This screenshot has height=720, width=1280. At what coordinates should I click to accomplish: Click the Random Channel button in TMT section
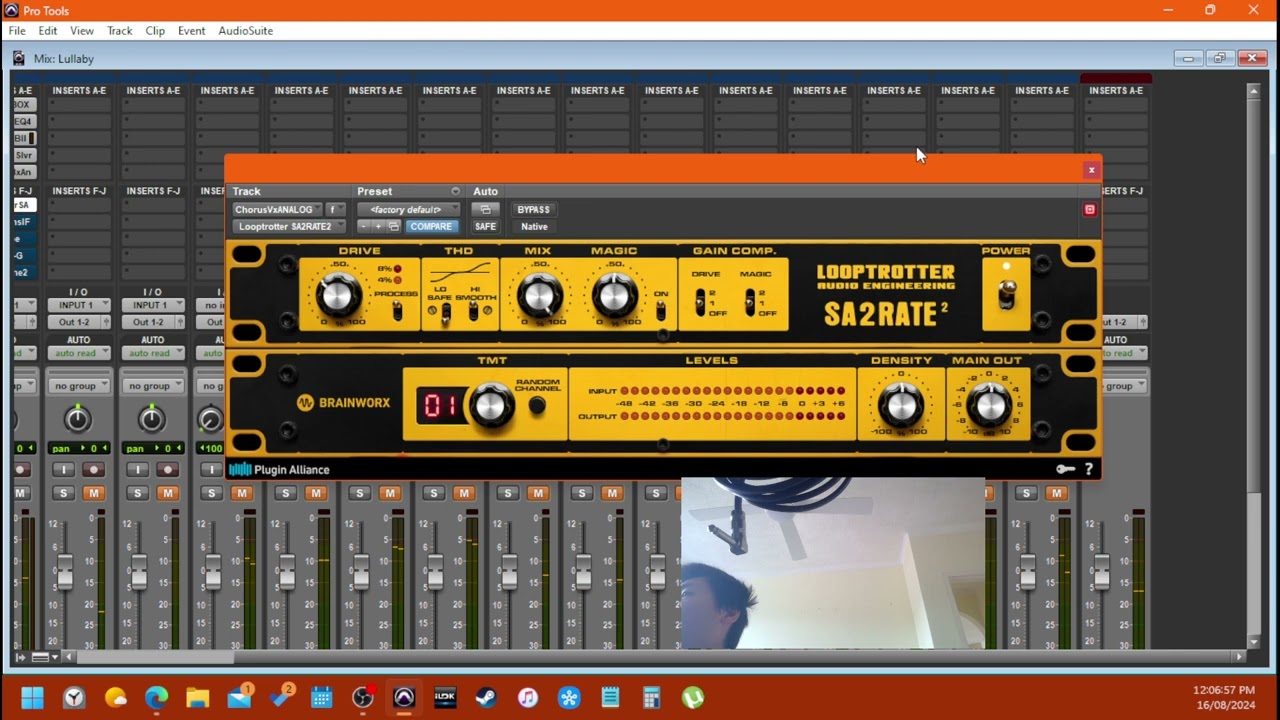pos(537,406)
